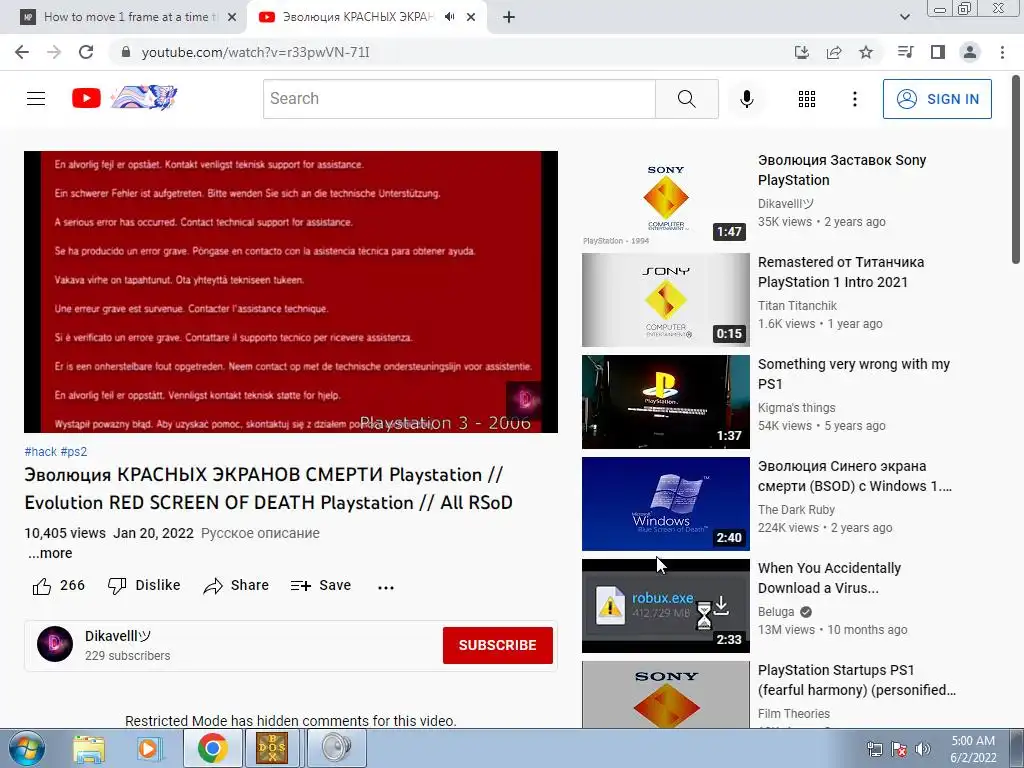
Task: Open system tray volume icon
Action: click(923, 749)
